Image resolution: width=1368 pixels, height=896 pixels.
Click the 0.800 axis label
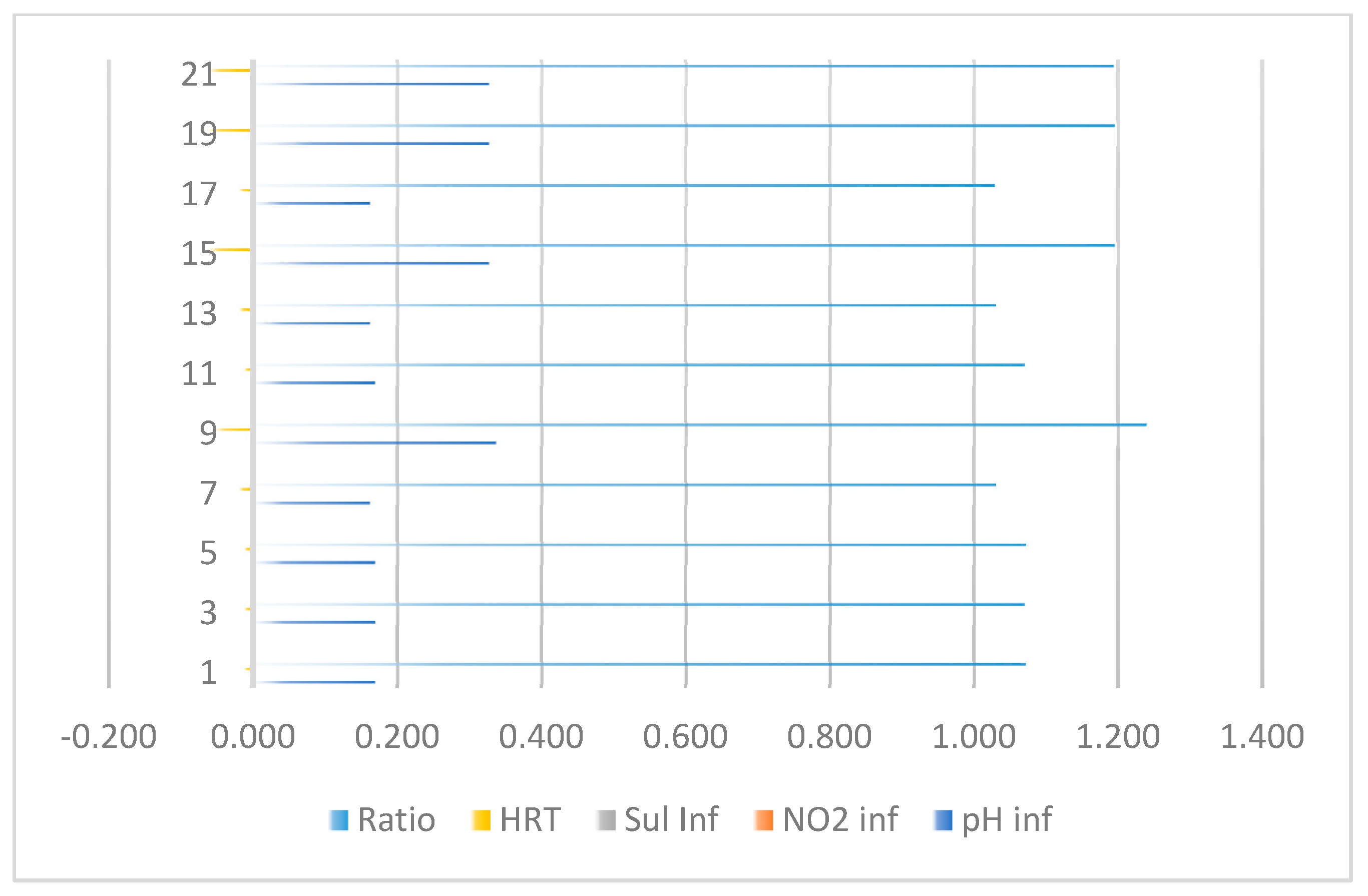(829, 737)
